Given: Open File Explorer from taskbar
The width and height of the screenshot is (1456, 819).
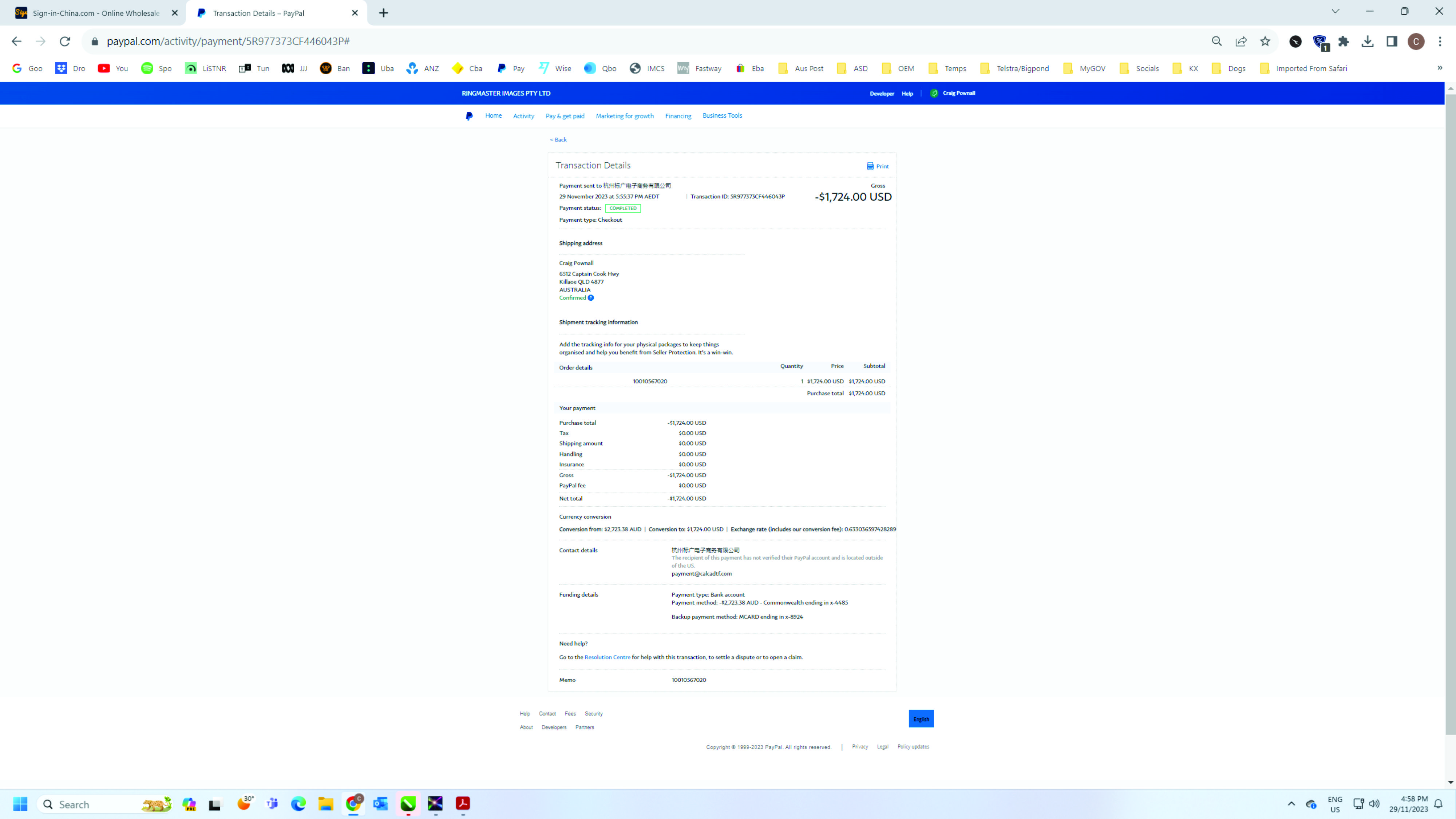Looking at the screenshot, I should pos(325,804).
